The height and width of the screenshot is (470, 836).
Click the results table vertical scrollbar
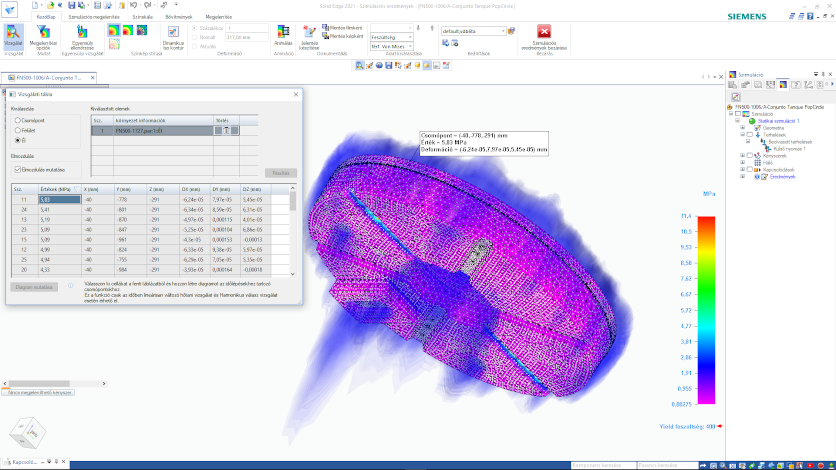(x=293, y=231)
